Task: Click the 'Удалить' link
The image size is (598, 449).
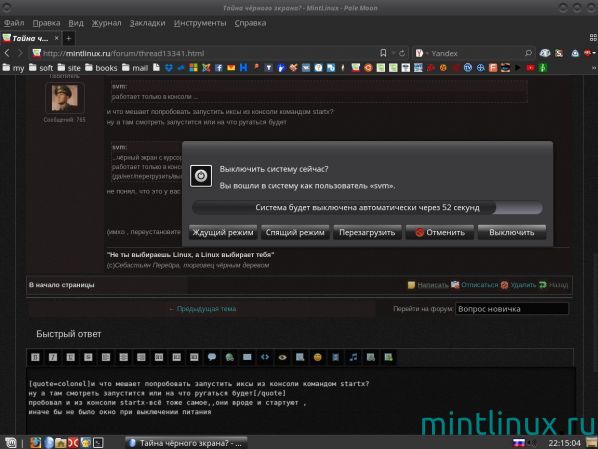Action: click(x=523, y=285)
